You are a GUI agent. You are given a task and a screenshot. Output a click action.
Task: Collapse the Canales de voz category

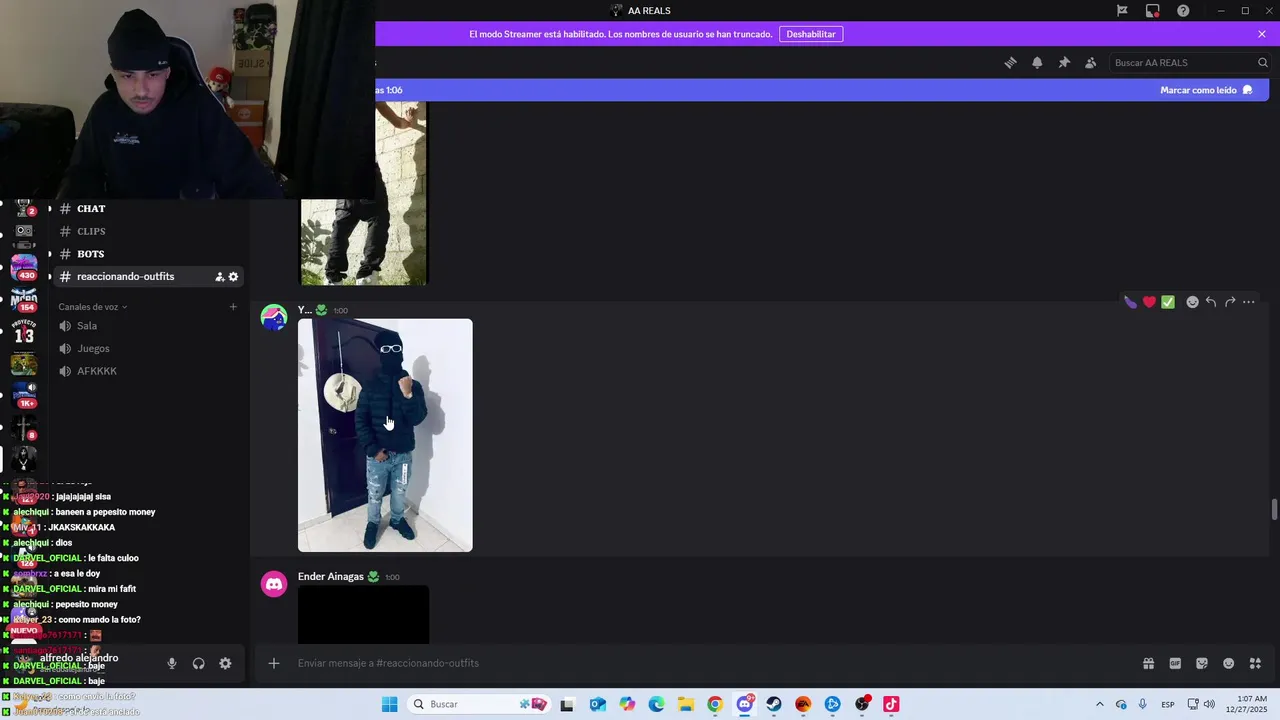pyautogui.click(x=93, y=307)
